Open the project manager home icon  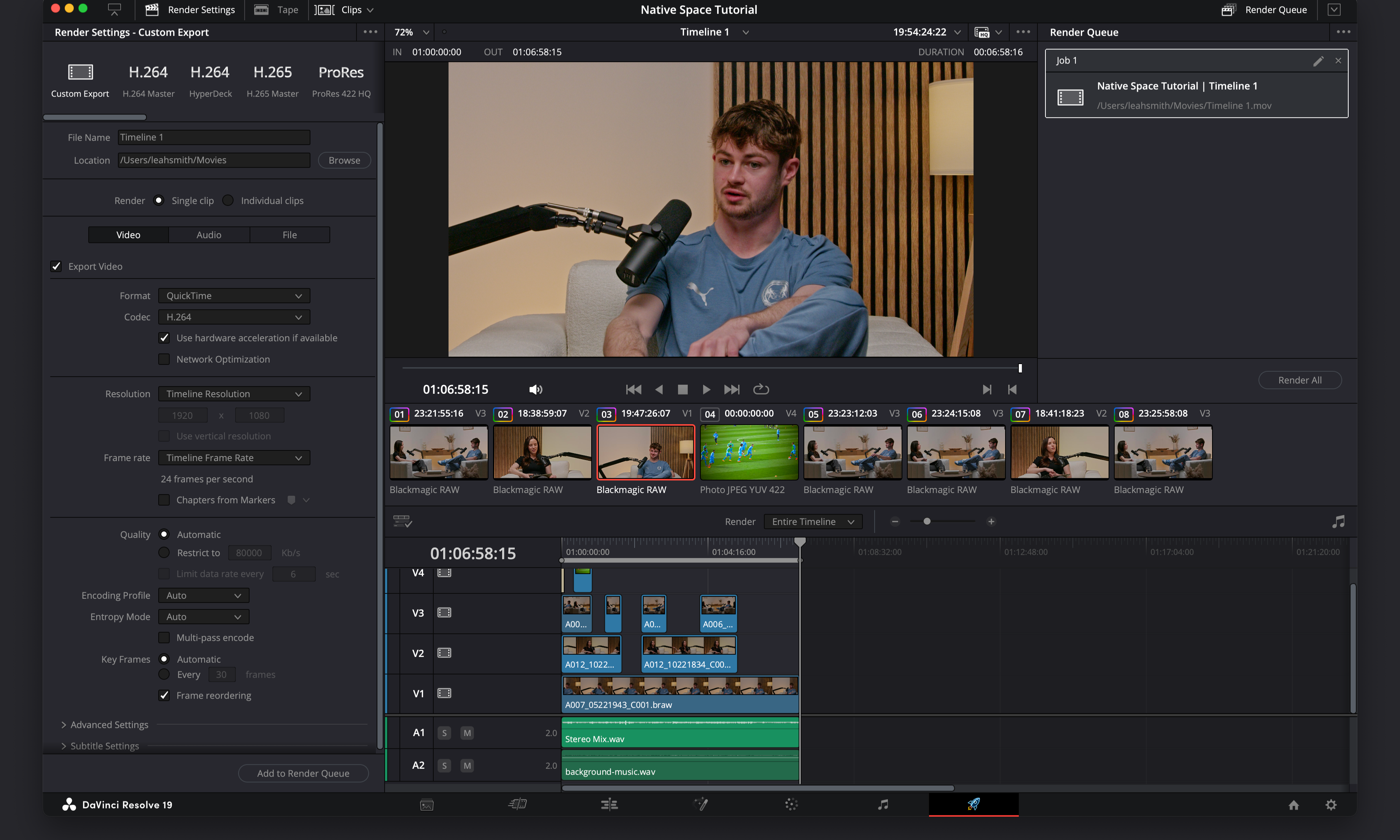tap(1293, 805)
